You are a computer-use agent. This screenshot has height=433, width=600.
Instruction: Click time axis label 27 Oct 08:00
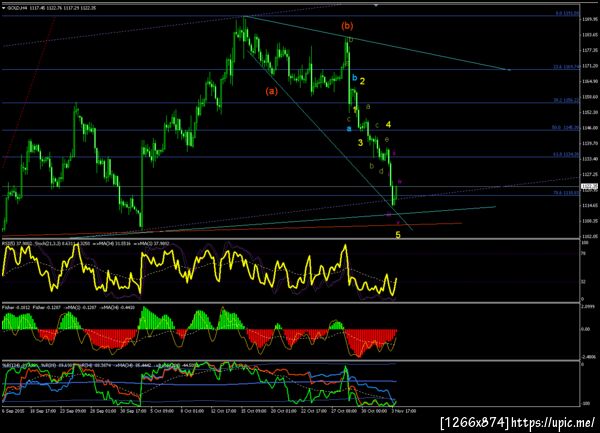coord(343,411)
